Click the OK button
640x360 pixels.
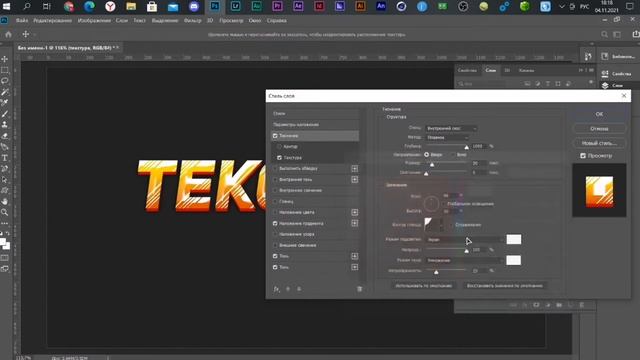coord(599,114)
